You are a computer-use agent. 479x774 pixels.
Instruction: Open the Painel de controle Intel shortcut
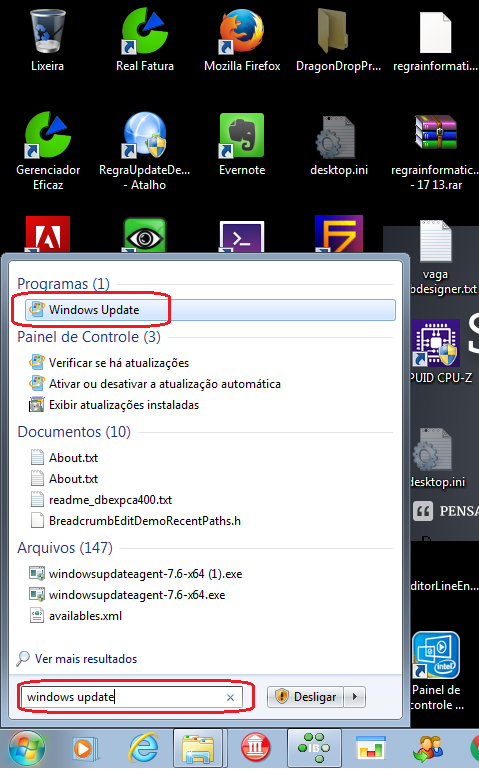[x=437, y=671]
